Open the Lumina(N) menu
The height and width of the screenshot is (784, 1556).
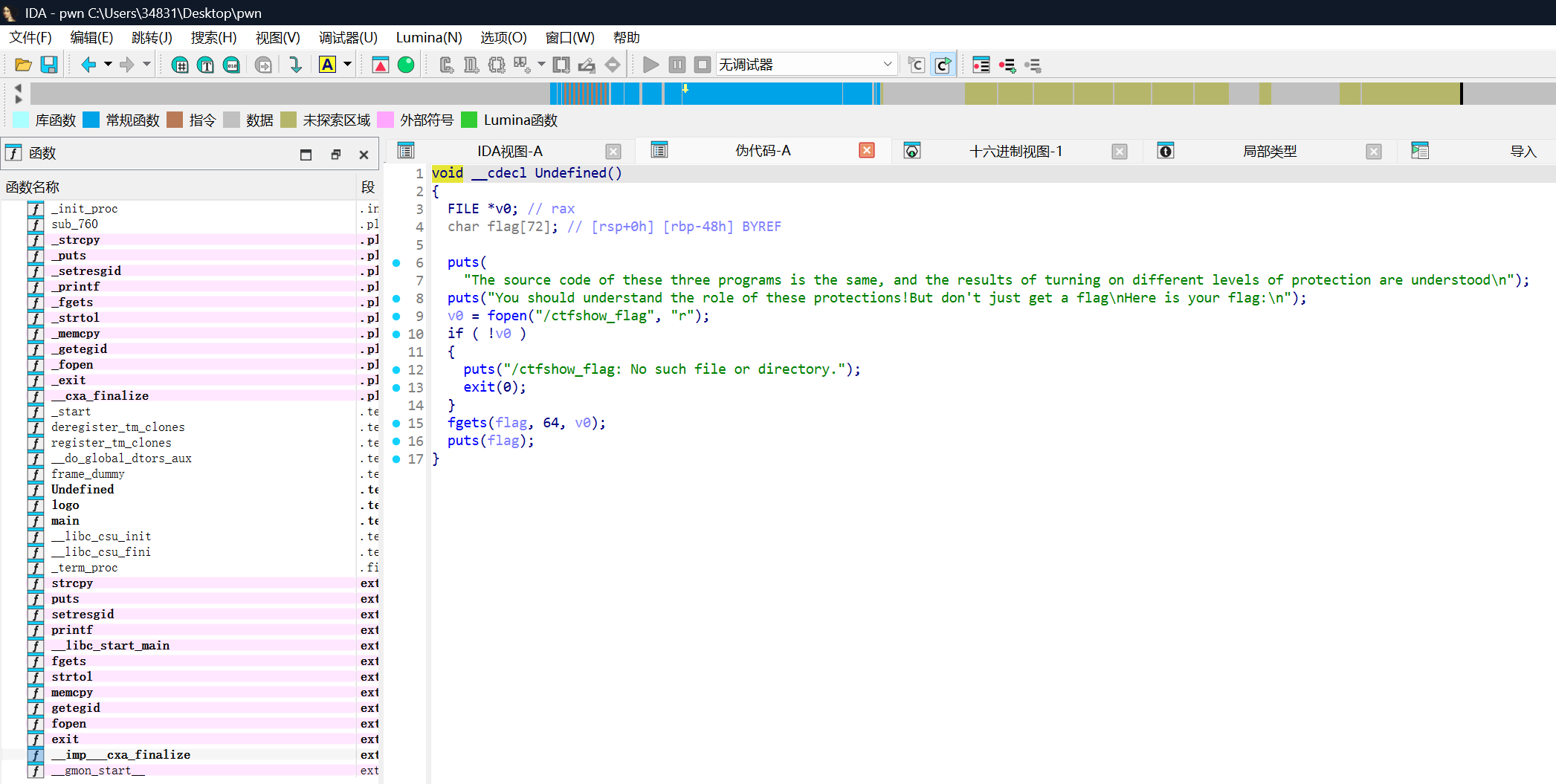tap(429, 38)
